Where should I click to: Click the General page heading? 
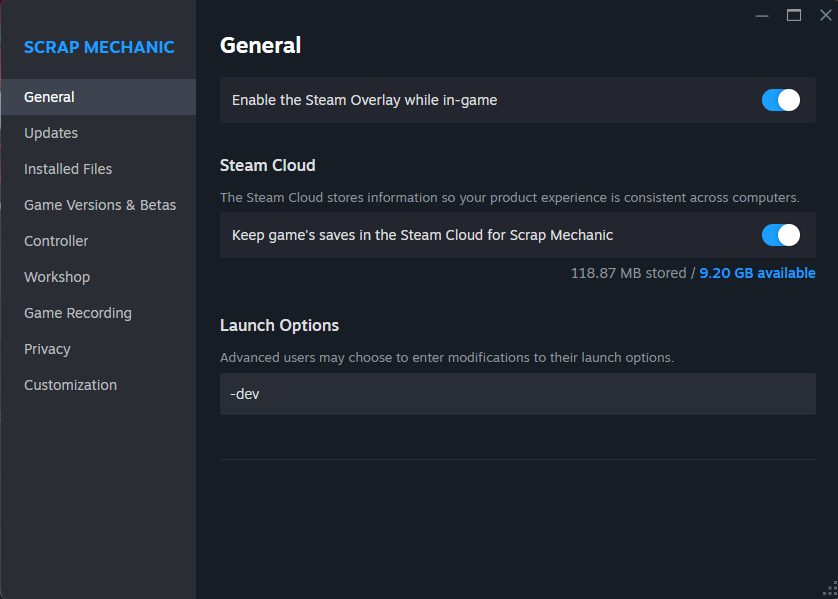[x=261, y=45]
